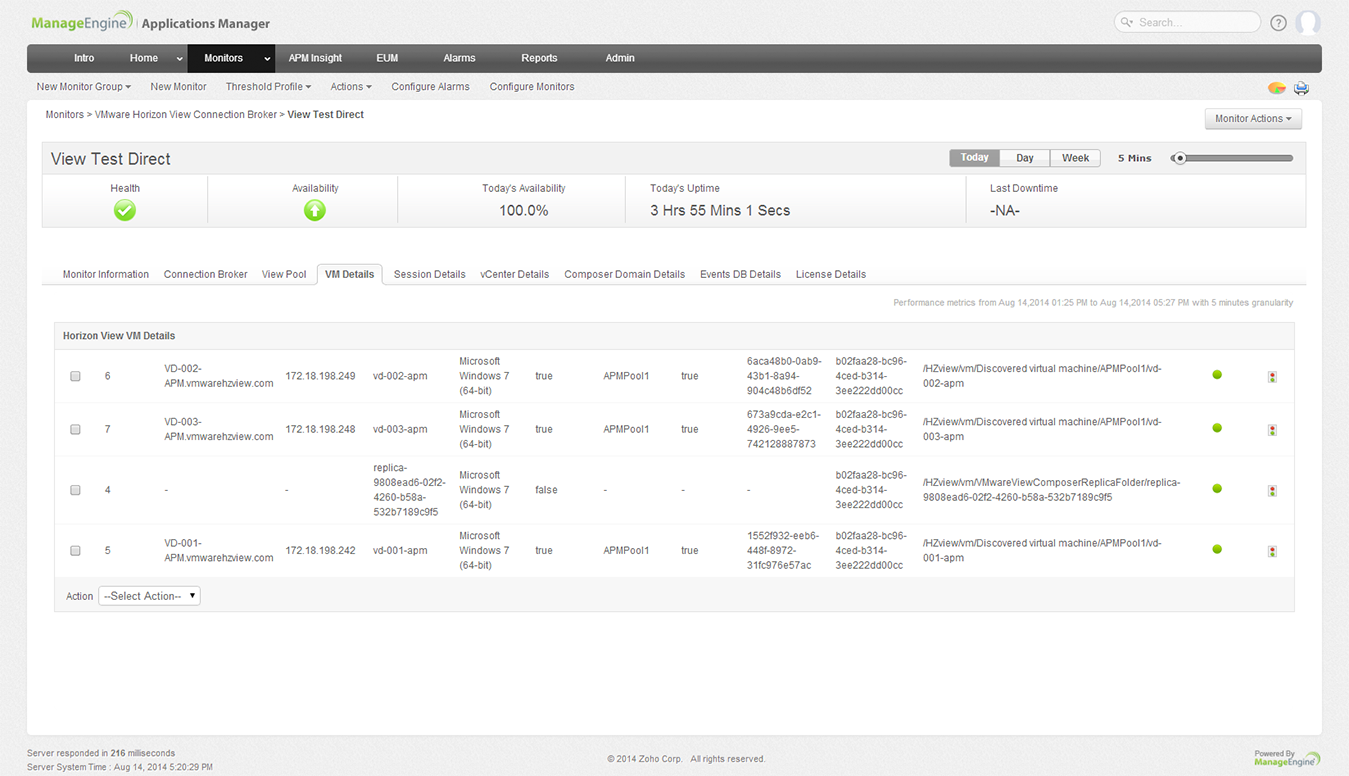Viewport: 1349px width, 776px height.
Task: Open the Alarms menu
Action: click(459, 58)
